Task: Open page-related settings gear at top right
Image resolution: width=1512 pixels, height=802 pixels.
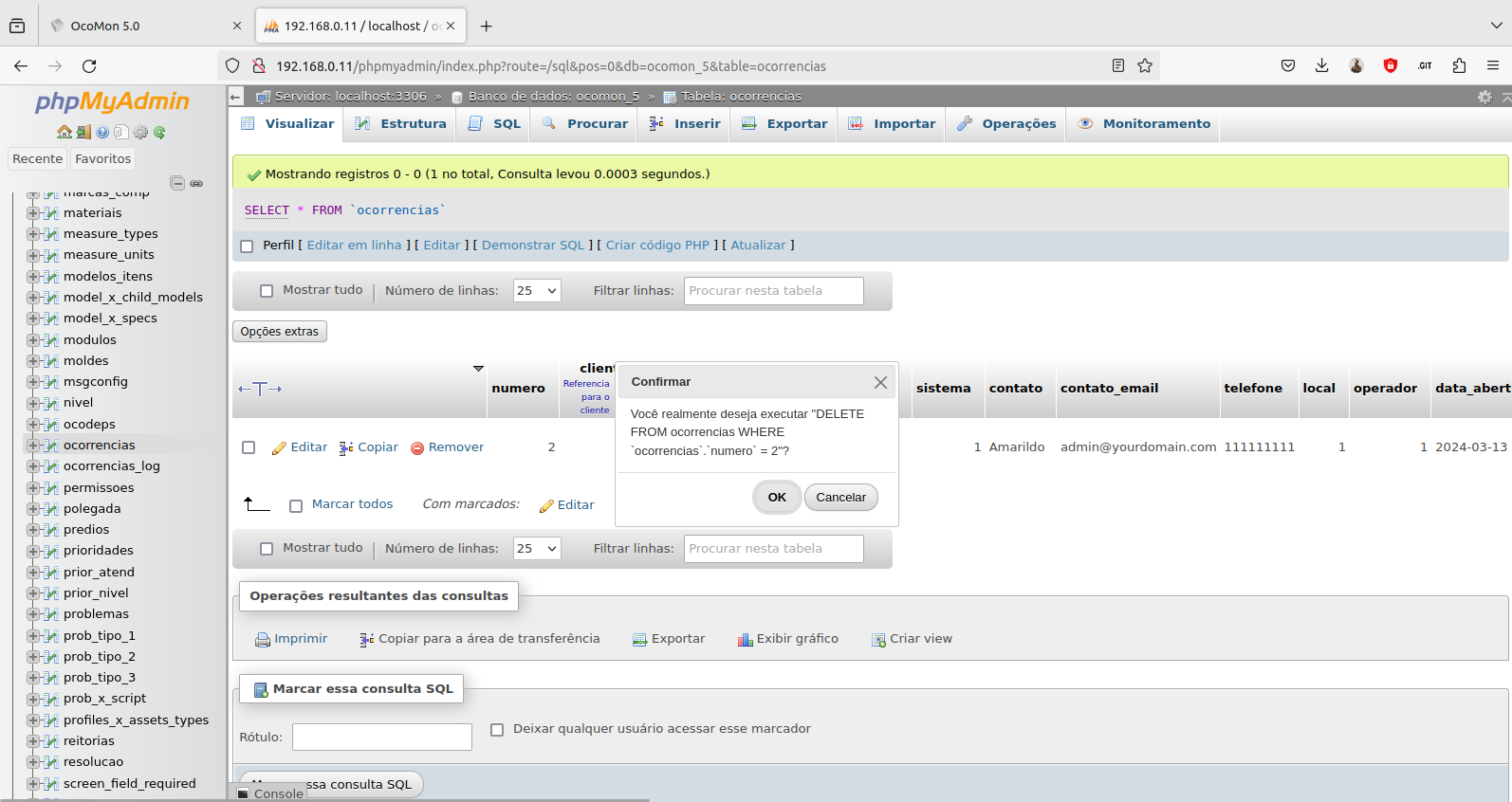Action: tap(1484, 97)
